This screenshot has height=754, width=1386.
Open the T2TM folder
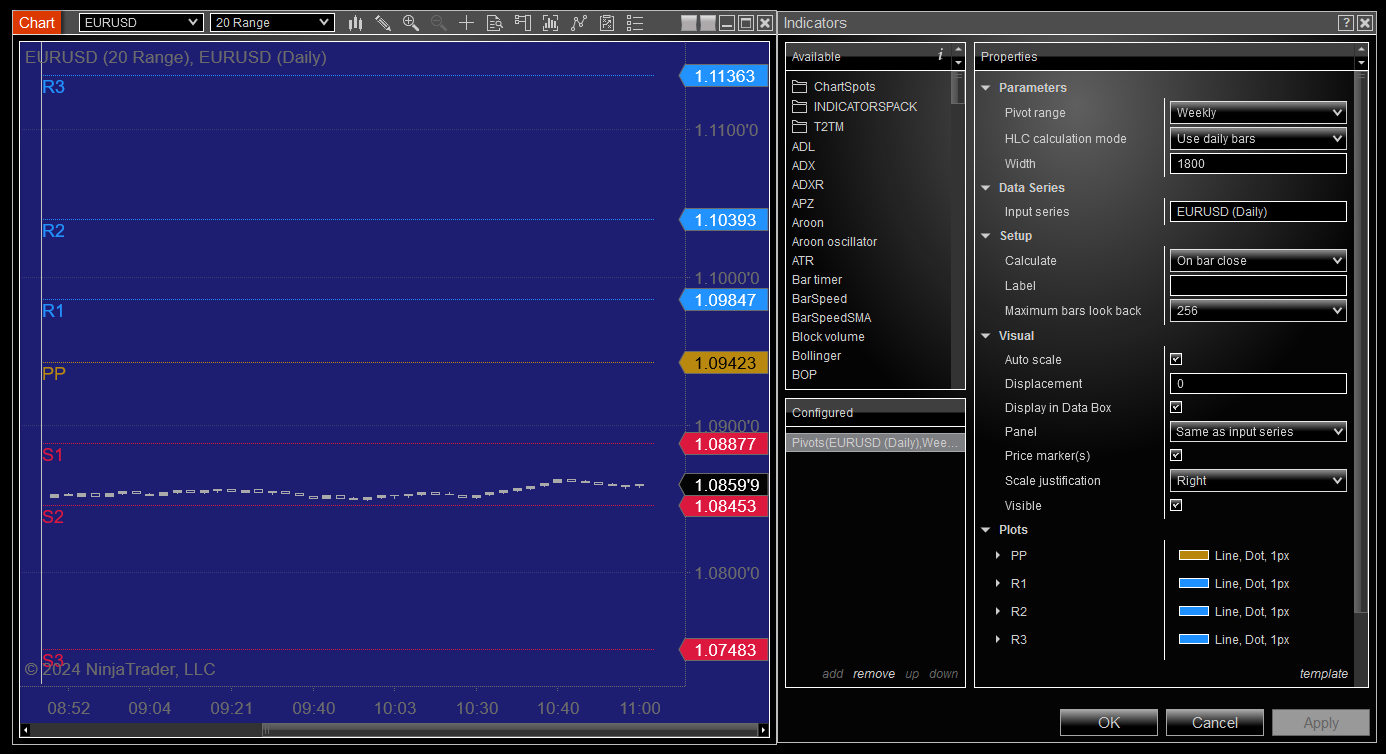click(818, 127)
